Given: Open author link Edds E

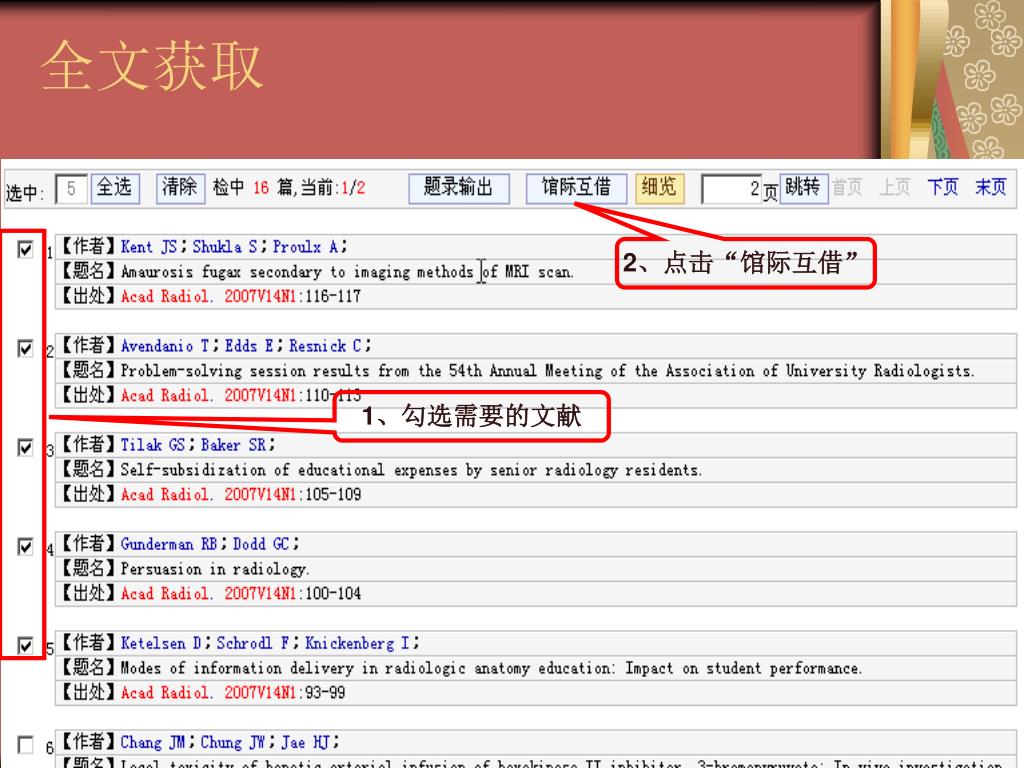Looking at the screenshot, I should click(x=249, y=346).
